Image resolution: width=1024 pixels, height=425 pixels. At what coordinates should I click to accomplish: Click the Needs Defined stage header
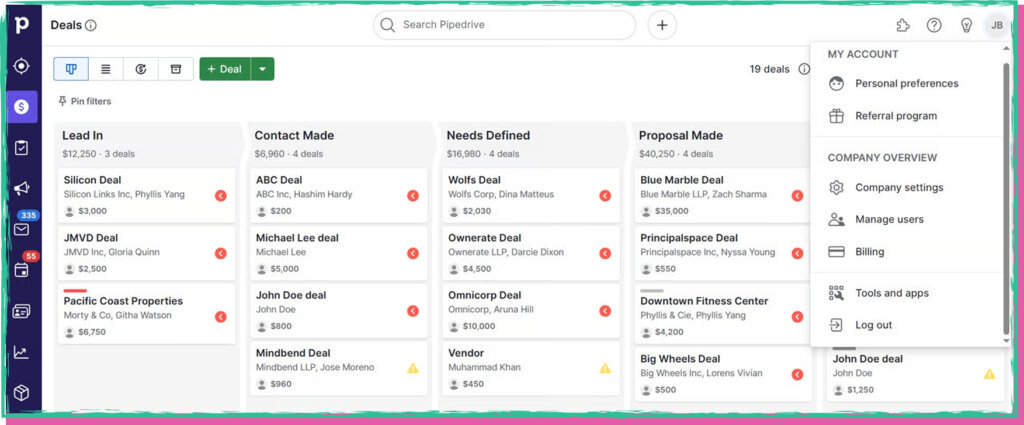coord(532,144)
